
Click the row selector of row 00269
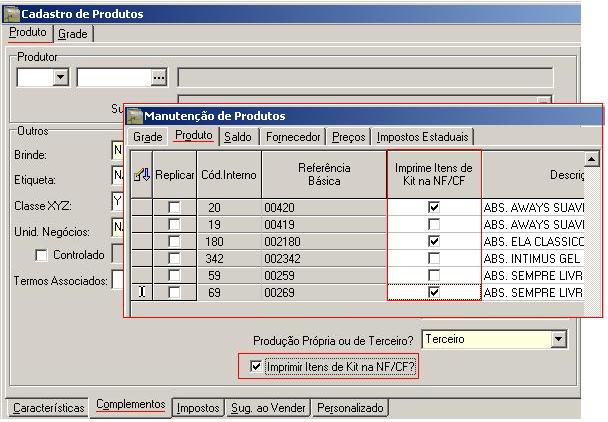(142, 292)
